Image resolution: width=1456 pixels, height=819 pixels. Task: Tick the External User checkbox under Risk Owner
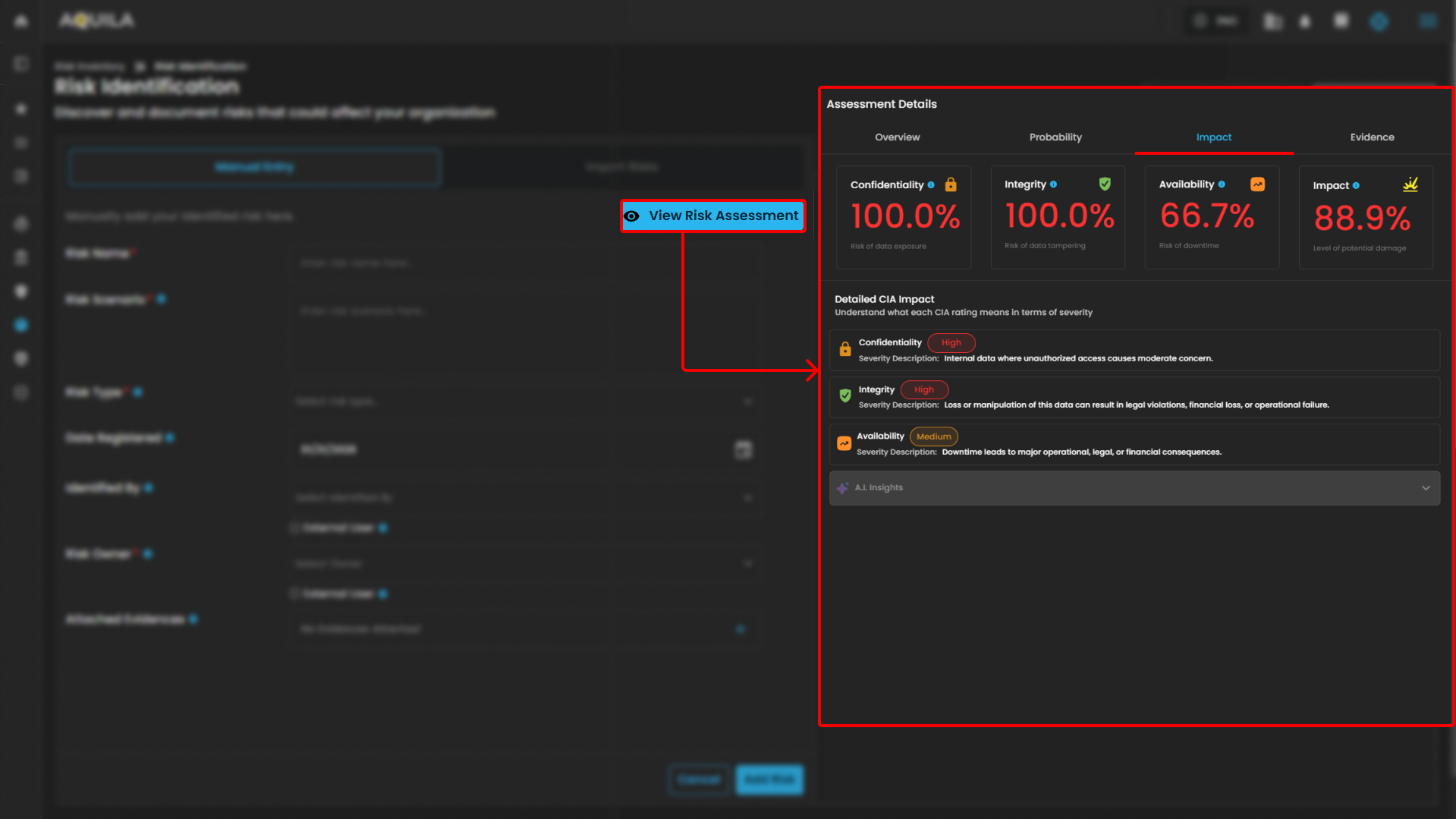pyautogui.click(x=294, y=594)
